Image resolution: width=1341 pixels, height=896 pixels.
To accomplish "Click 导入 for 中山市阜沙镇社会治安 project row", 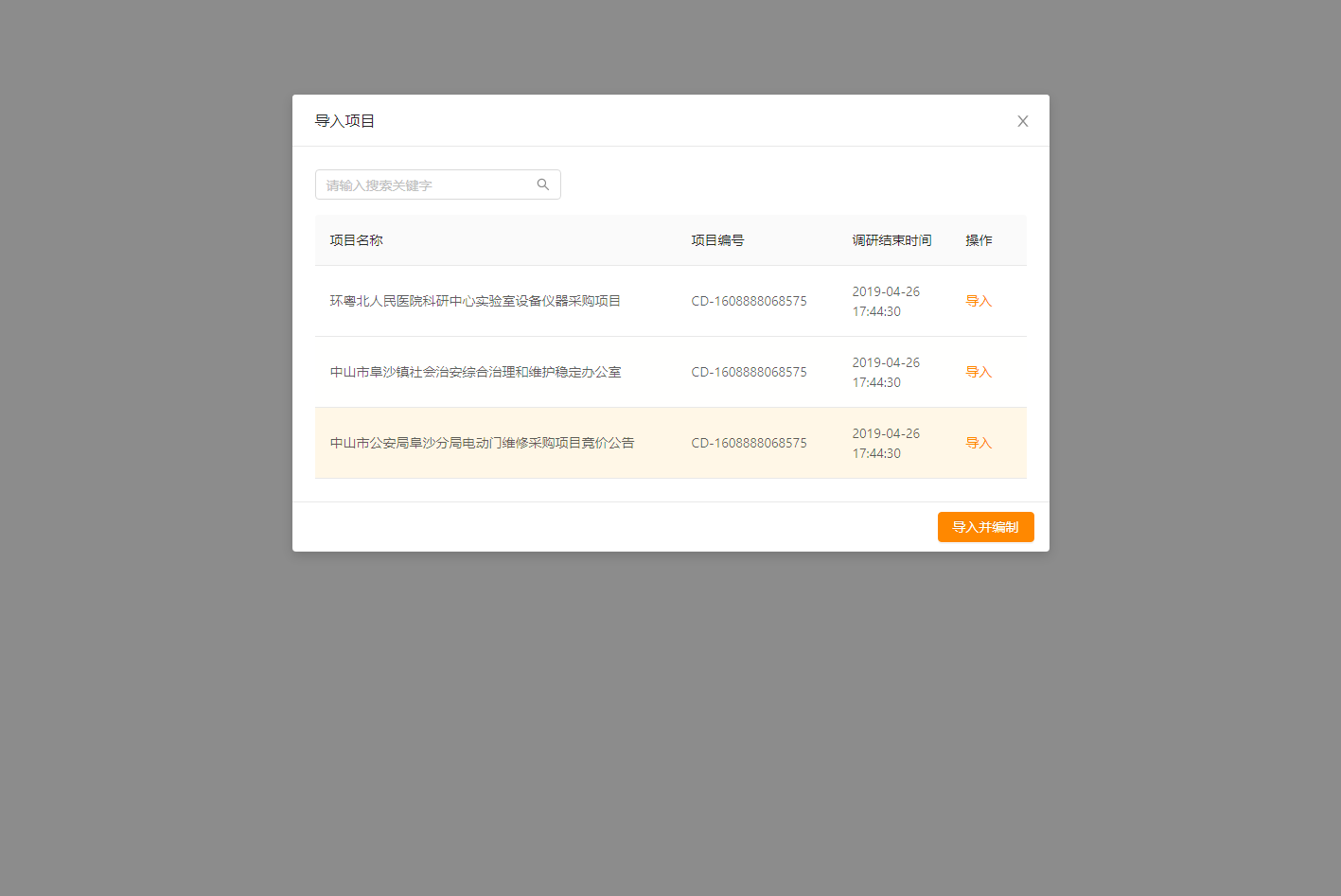I will (978, 372).
